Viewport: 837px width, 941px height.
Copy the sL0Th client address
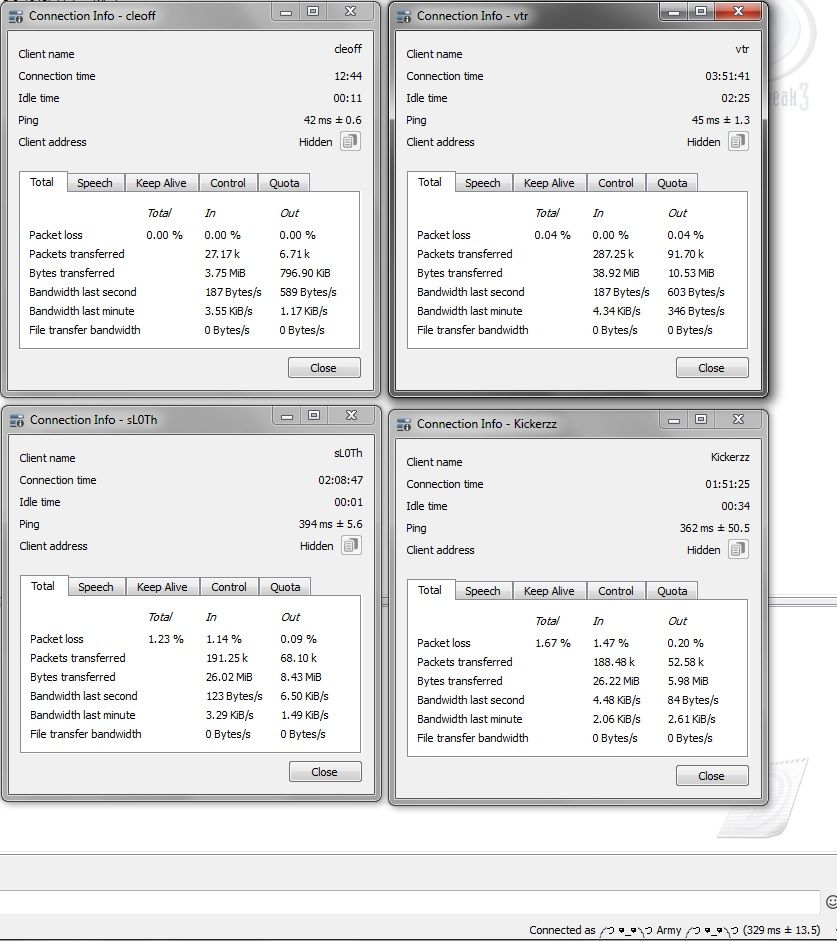pos(351,546)
